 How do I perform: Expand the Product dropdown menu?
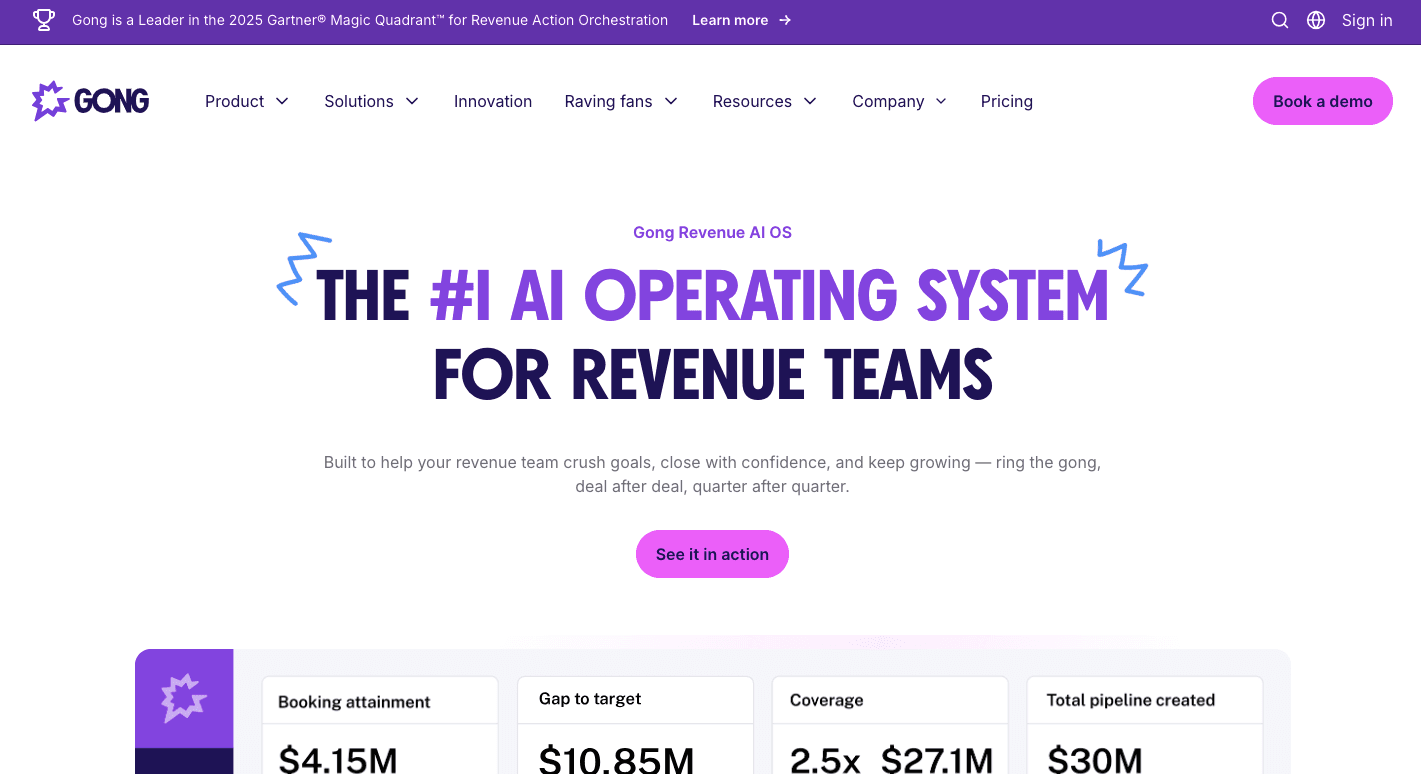[x=246, y=101]
